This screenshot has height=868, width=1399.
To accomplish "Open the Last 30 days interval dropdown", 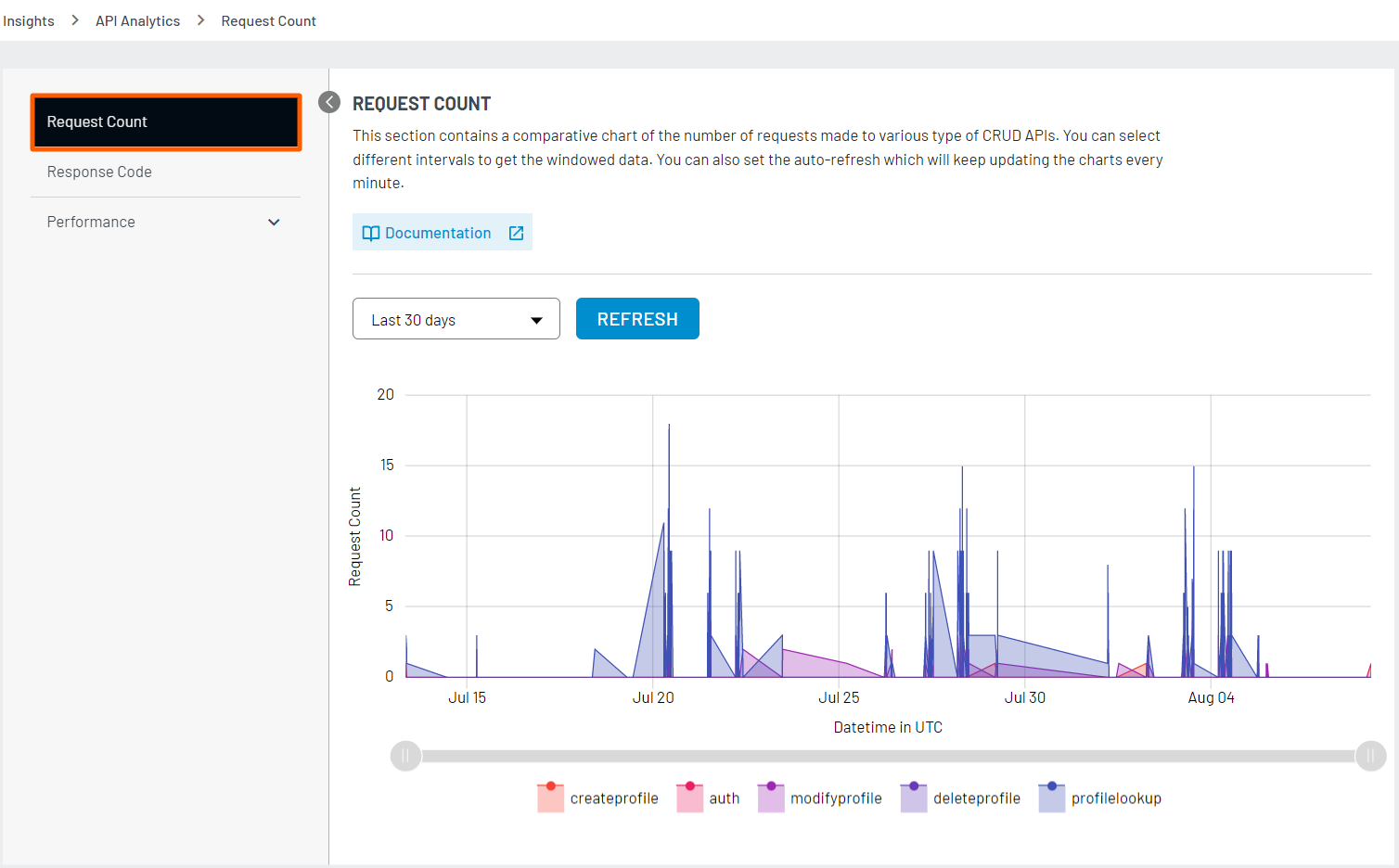I will pyautogui.click(x=456, y=318).
